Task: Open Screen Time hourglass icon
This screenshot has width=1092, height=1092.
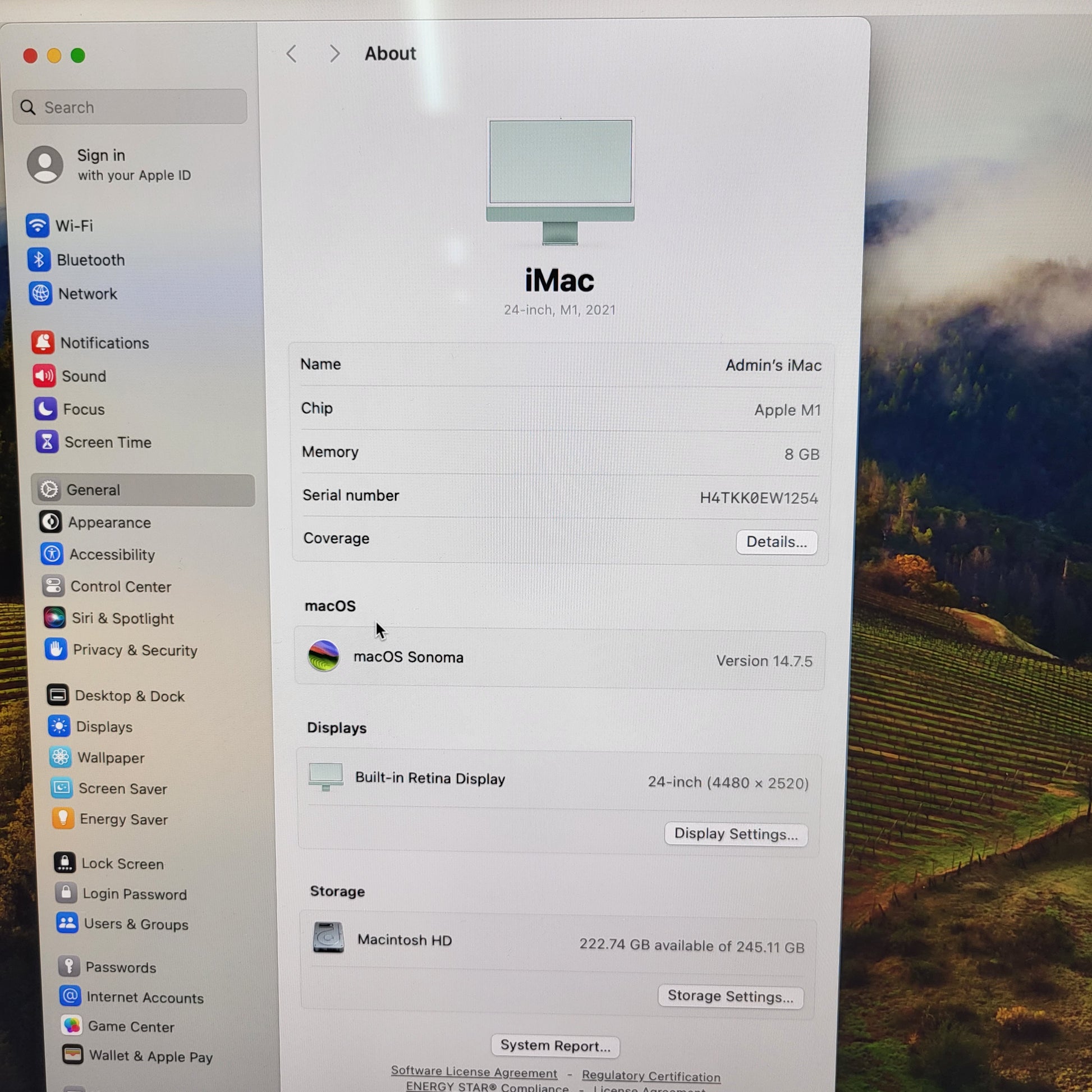Action: (47, 442)
